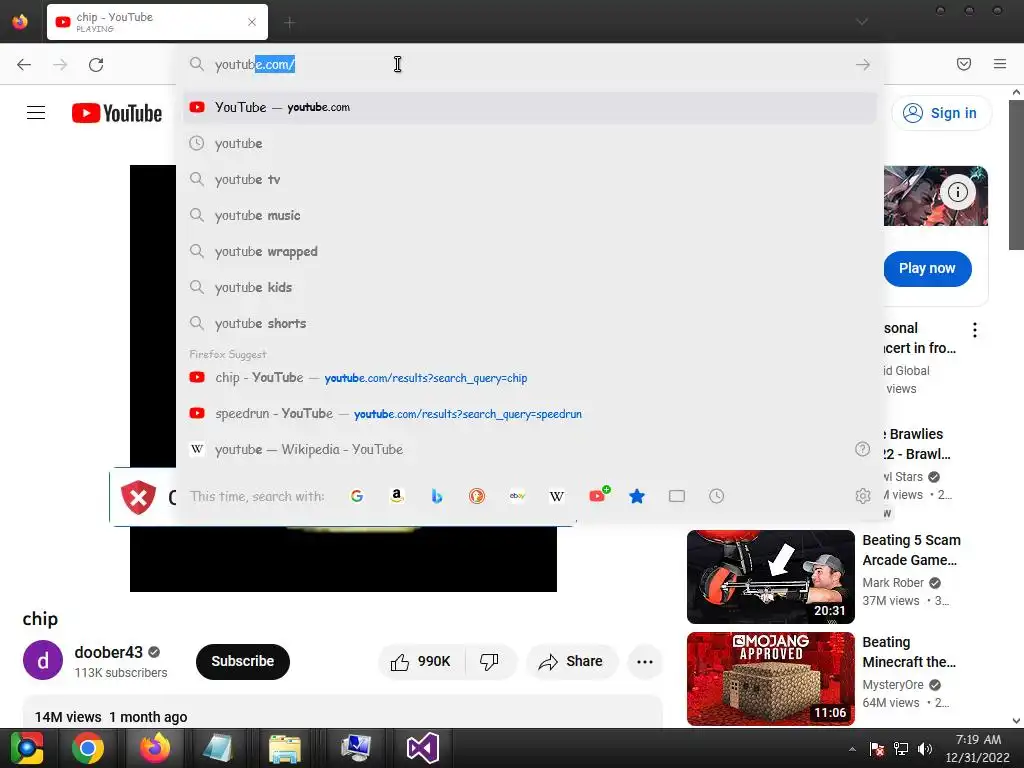The image size is (1024, 768).
Task: Choose the 'youtube kids' search suggestion
Action: pyautogui.click(x=530, y=287)
